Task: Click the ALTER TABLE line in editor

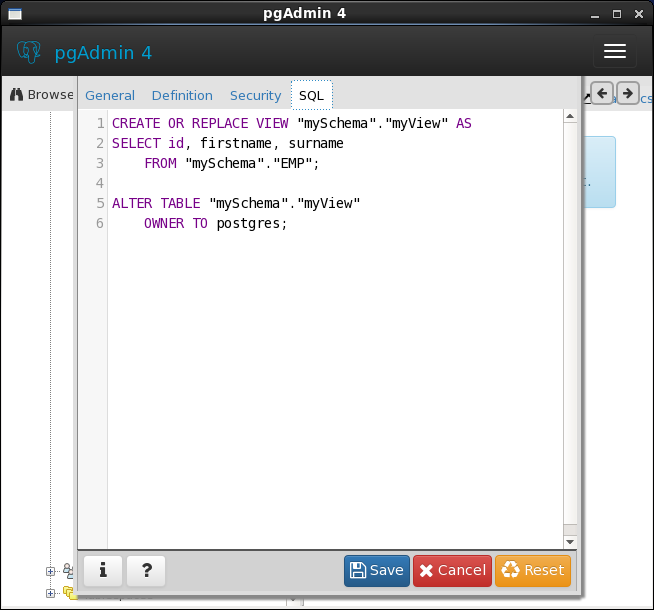Action: coord(236,203)
